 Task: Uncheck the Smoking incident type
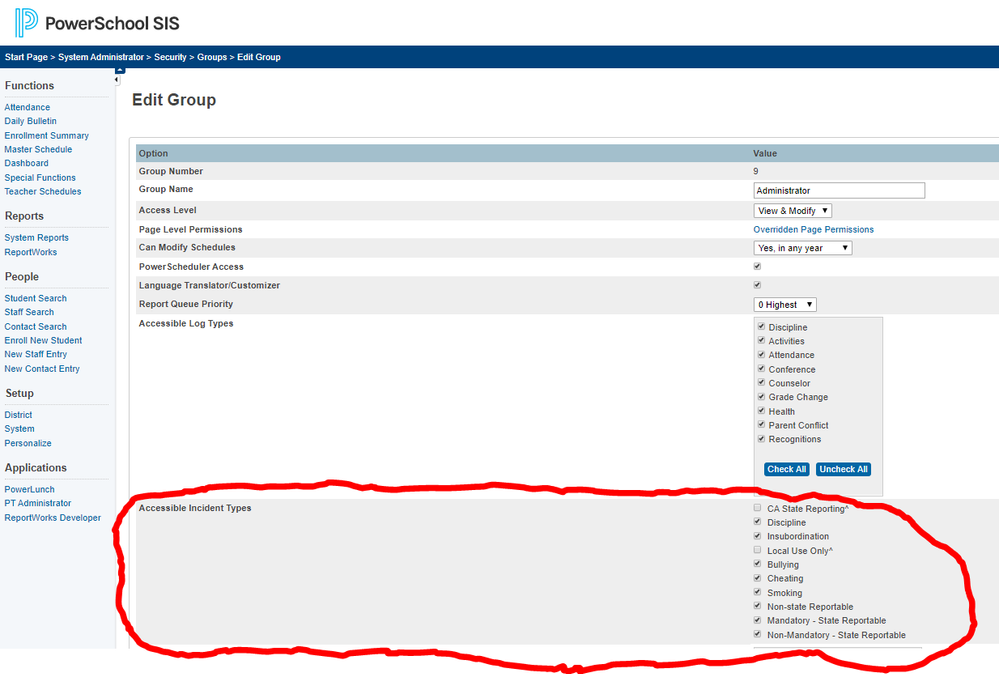pos(757,592)
